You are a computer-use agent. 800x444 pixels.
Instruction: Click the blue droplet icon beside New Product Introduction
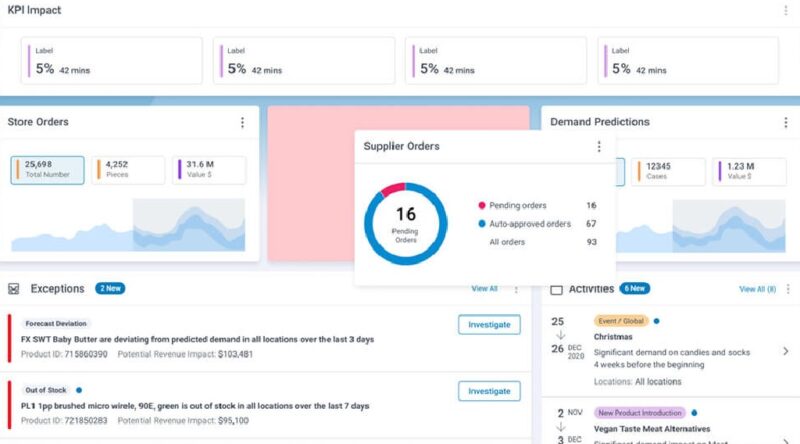pyautogui.click(x=694, y=411)
